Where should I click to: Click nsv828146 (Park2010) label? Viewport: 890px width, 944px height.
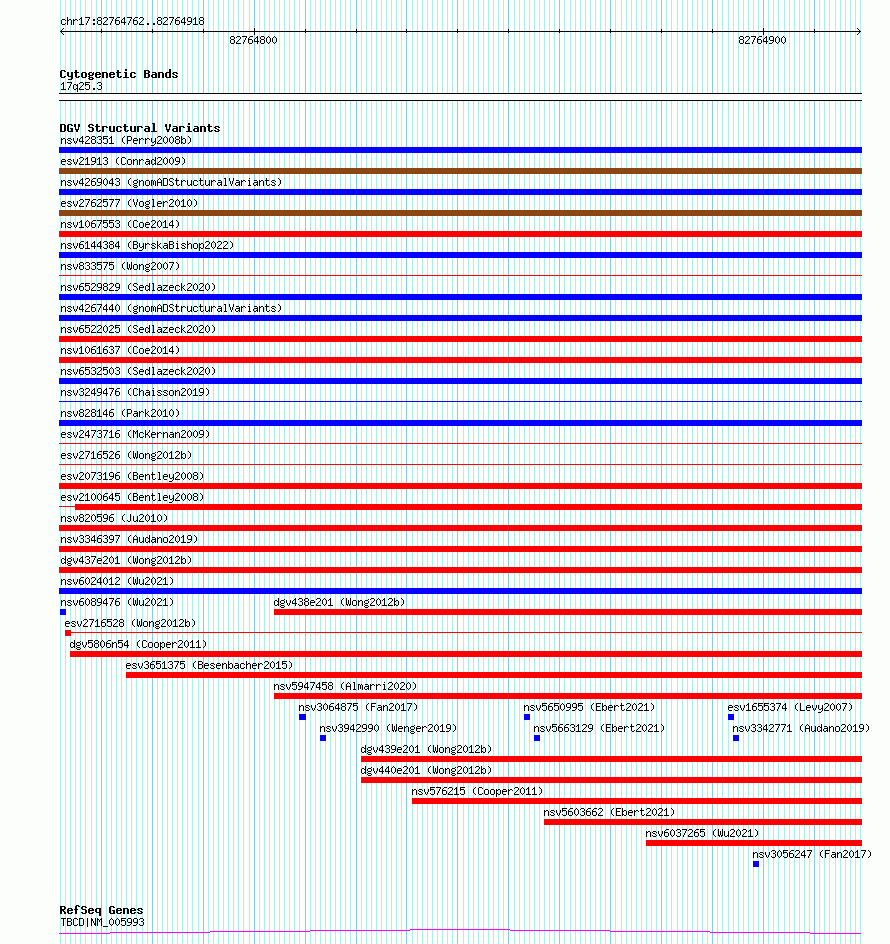(x=120, y=414)
